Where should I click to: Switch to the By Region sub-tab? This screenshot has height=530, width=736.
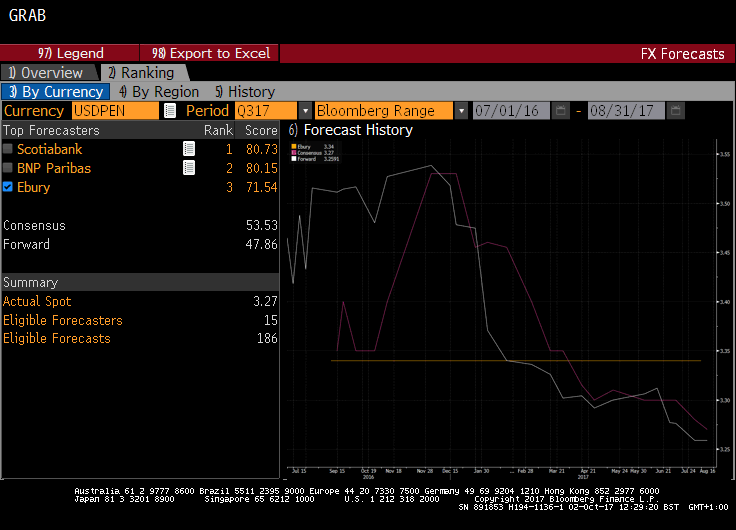(x=159, y=92)
